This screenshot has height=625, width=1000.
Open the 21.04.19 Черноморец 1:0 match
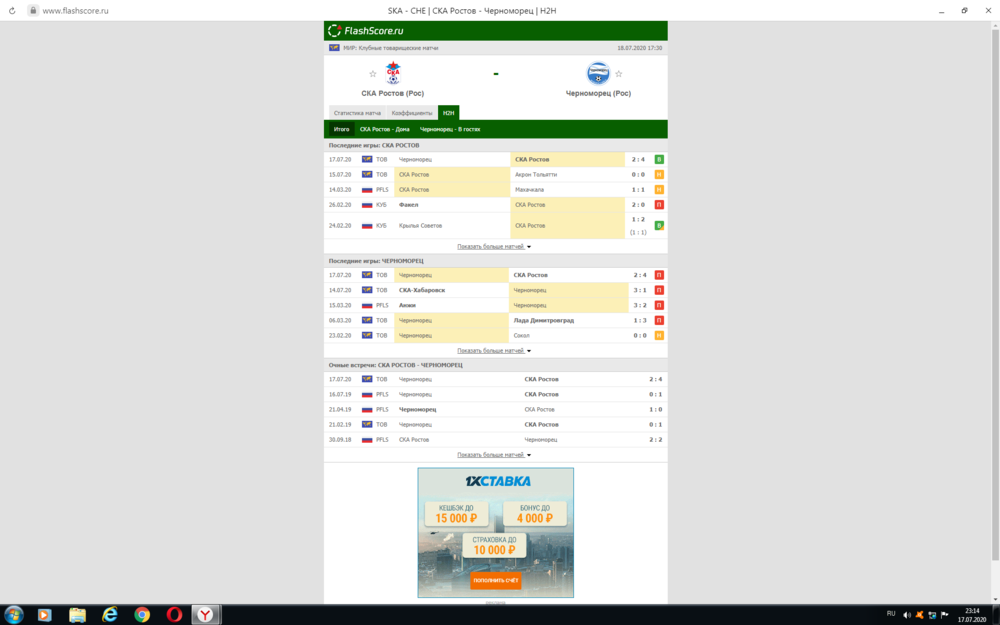496,409
